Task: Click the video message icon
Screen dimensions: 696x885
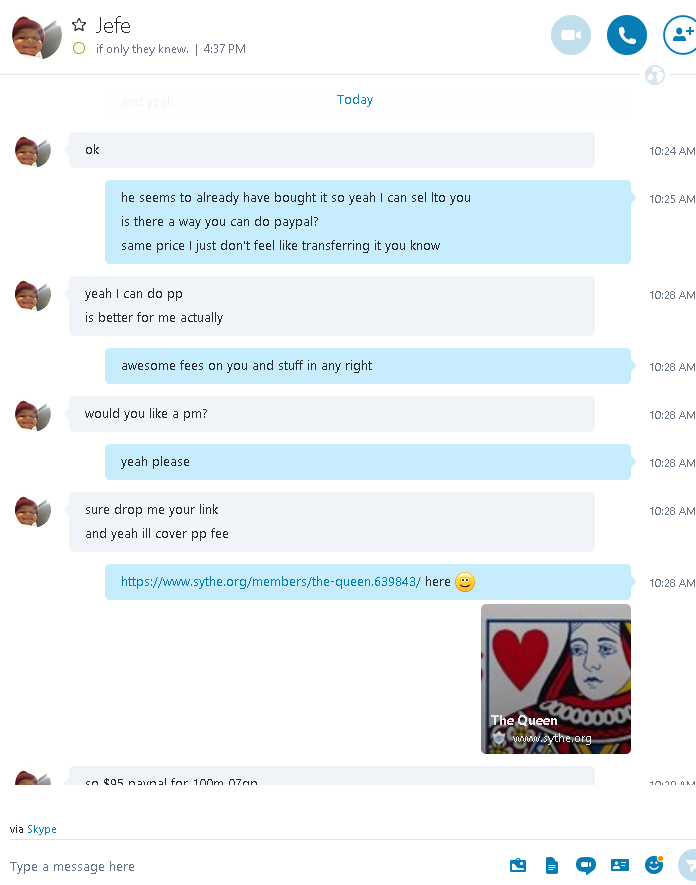Action: click(585, 865)
